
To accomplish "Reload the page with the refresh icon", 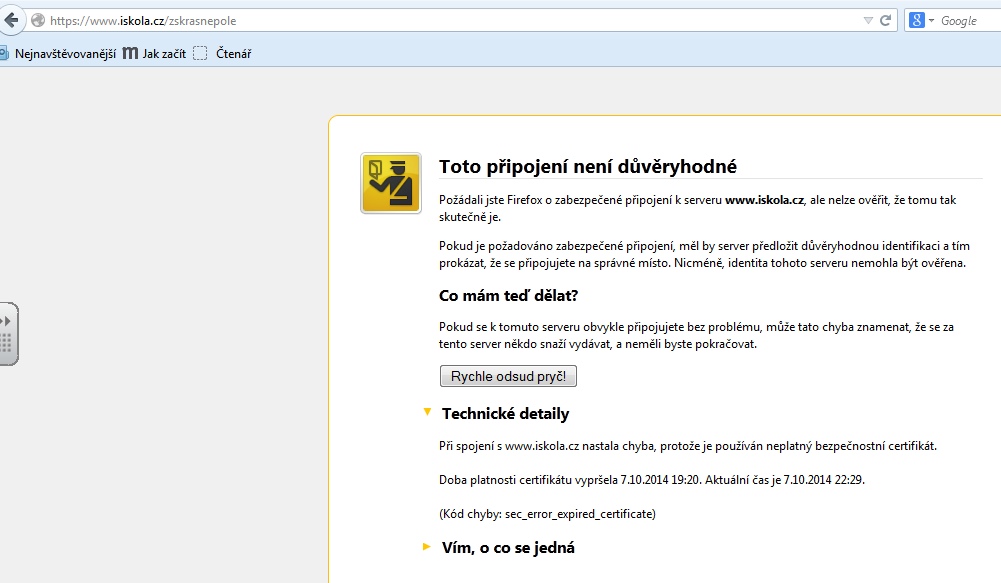I will (x=885, y=20).
